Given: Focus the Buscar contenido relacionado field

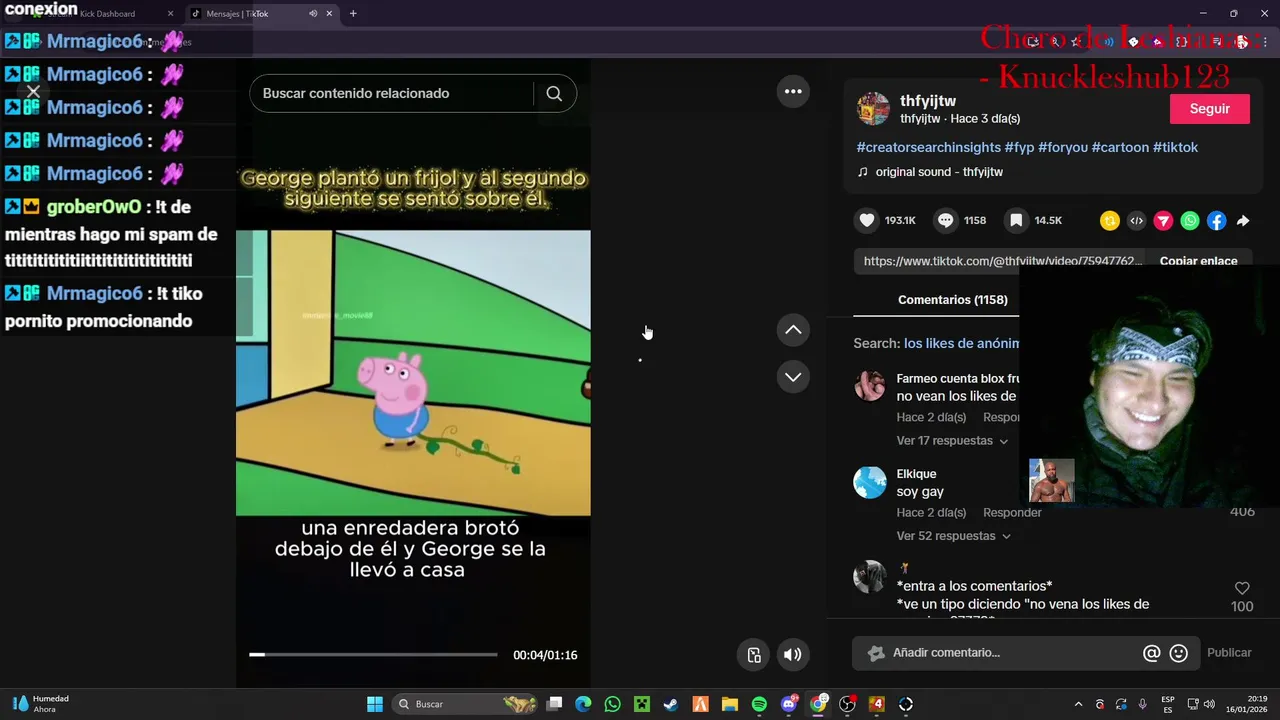Looking at the screenshot, I should [391, 93].
